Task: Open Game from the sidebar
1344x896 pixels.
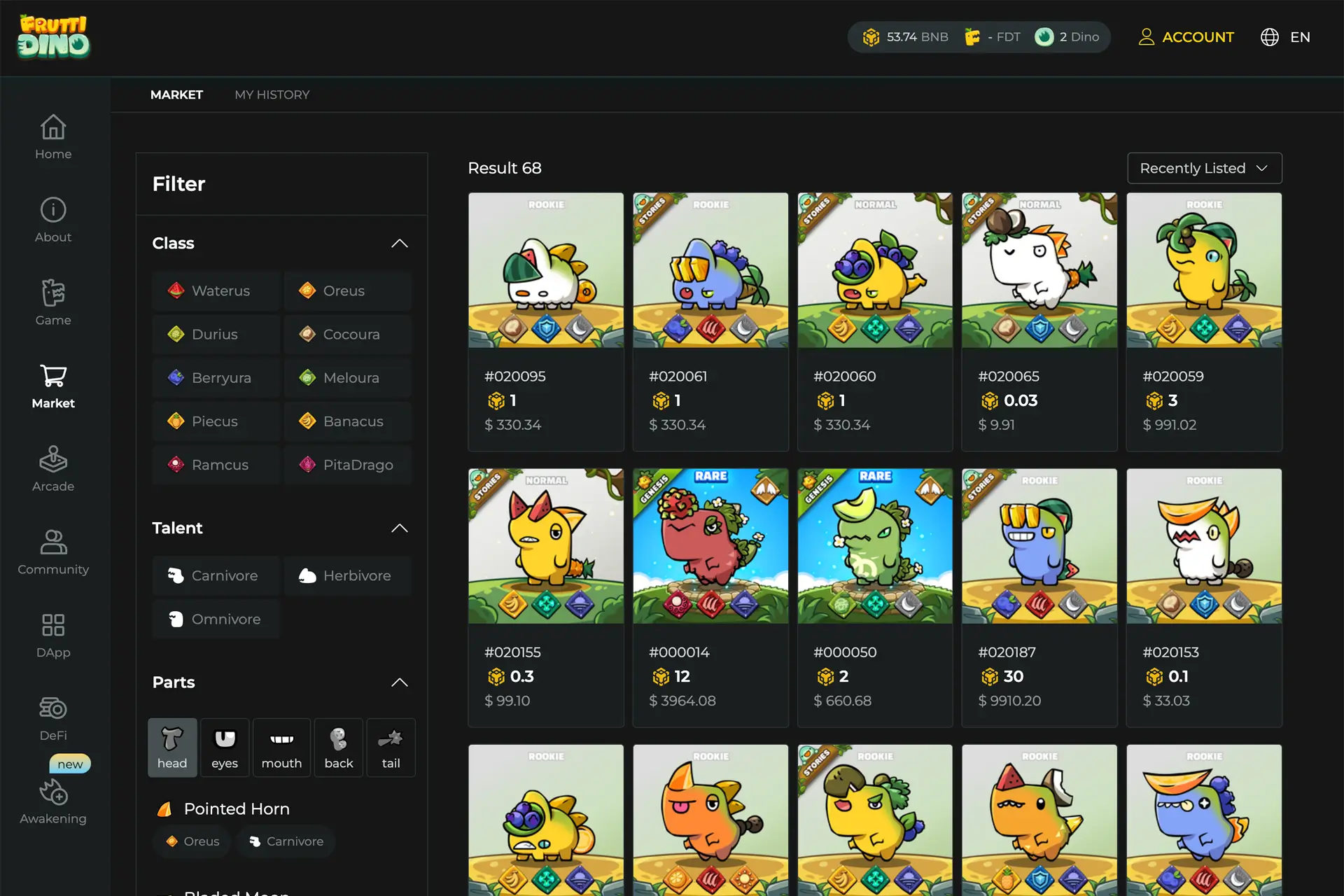Action: click(x=53, y=302)
